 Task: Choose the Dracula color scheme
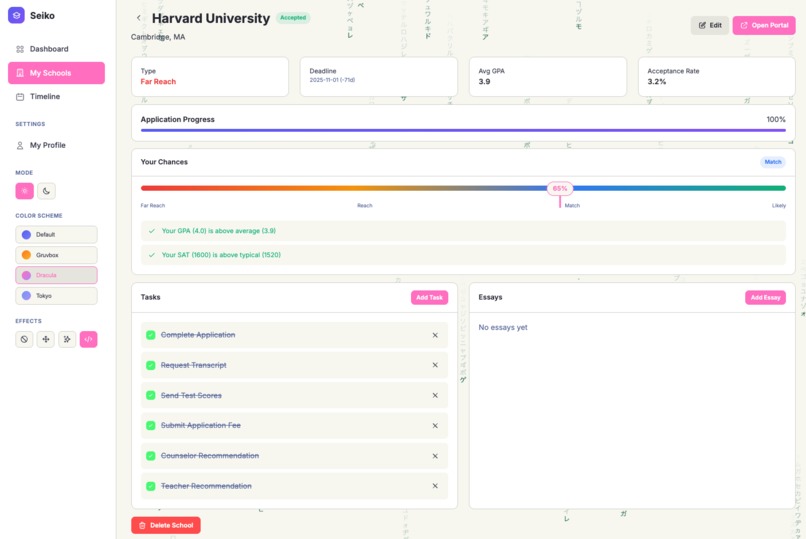(x=56, y=275)
